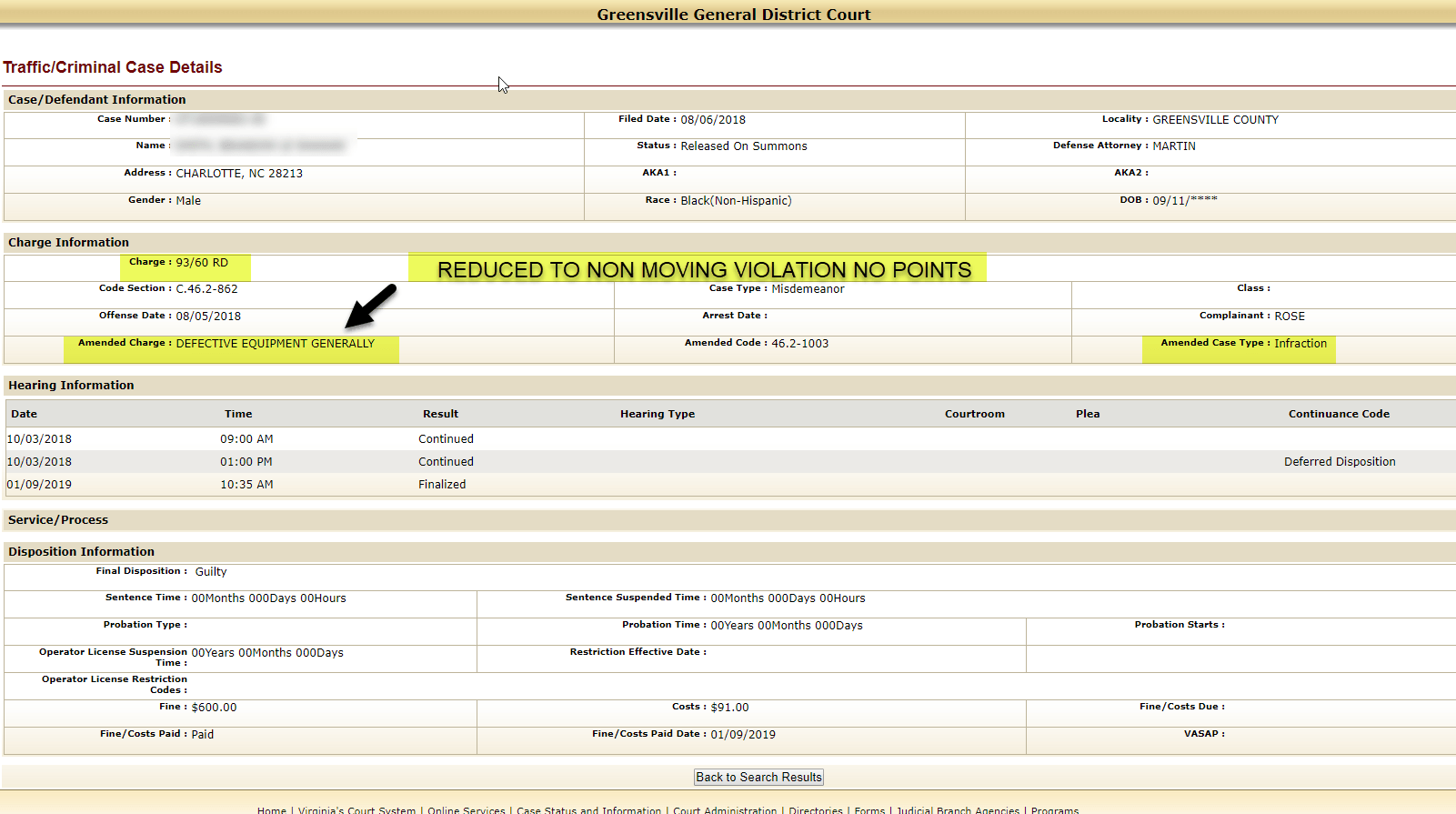Viewport: 1456px width, 814px height.
Task: Click the Back to Search Results button
Action: (x=758, y=777)
